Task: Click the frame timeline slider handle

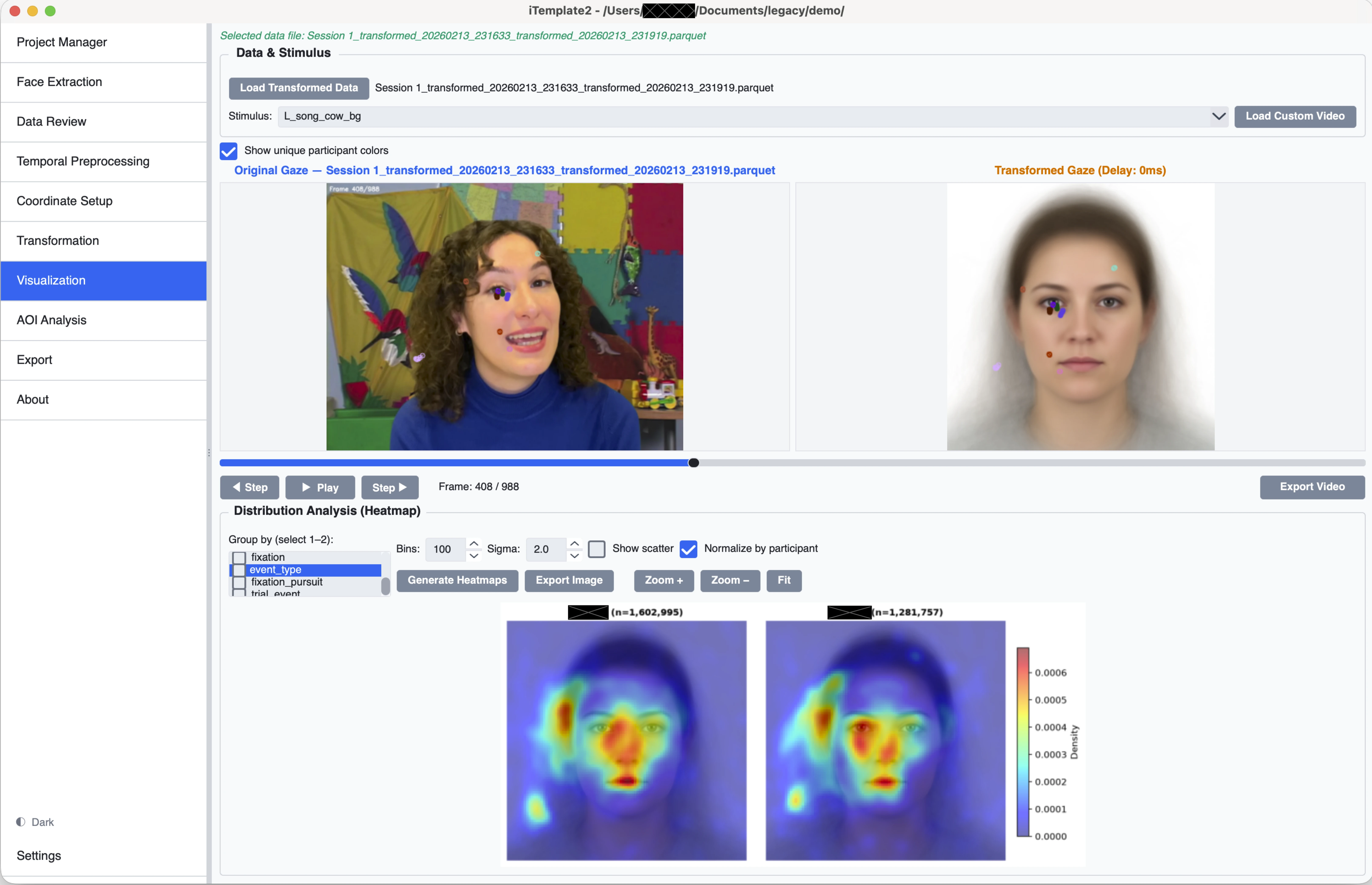Action: [x=694, y=463]
